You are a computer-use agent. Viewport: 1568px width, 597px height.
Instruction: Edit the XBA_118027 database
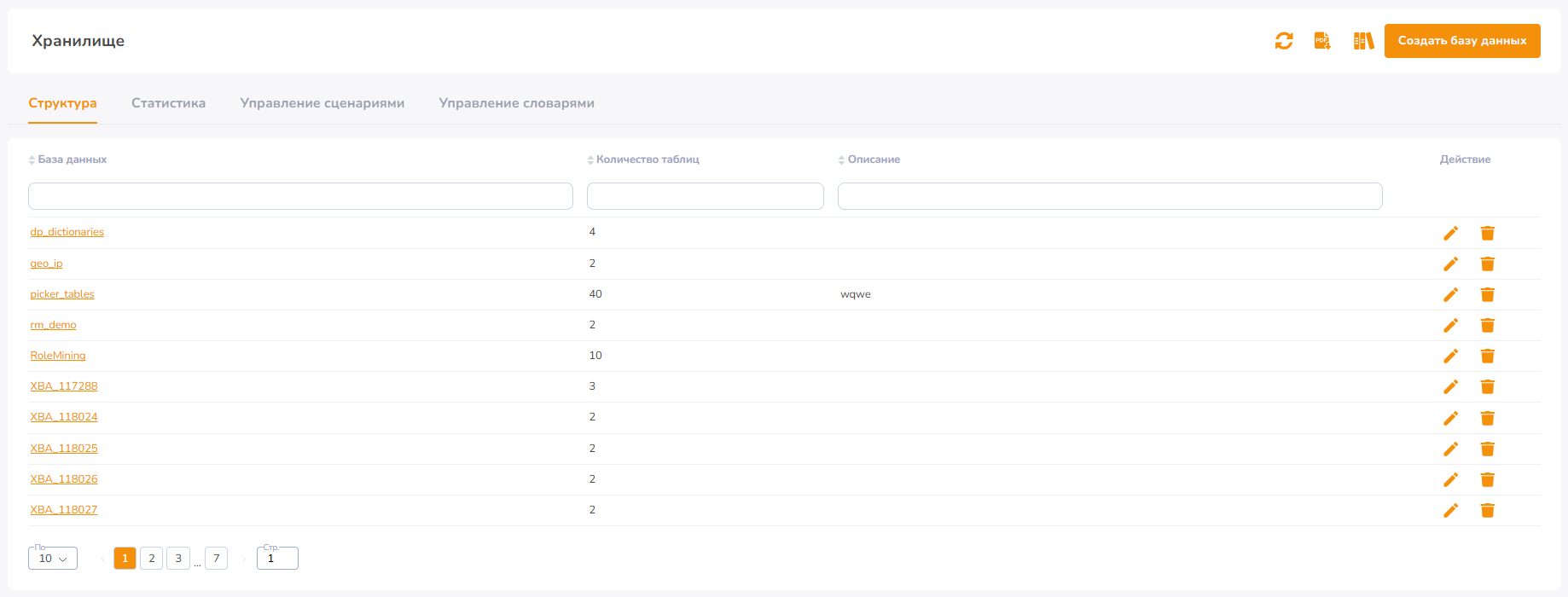point(1450,510)
